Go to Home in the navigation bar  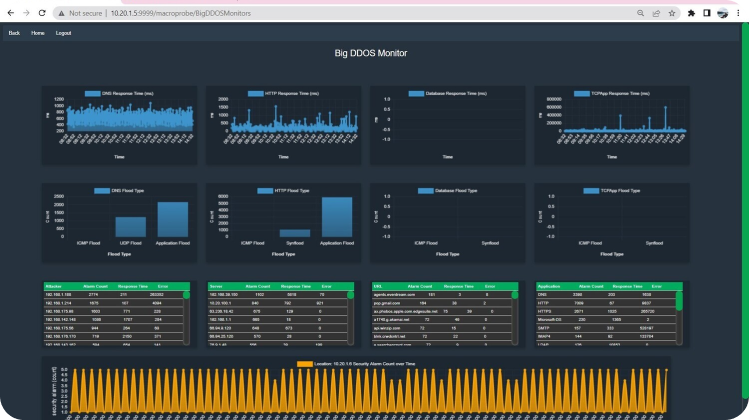[x=38, y=33]
